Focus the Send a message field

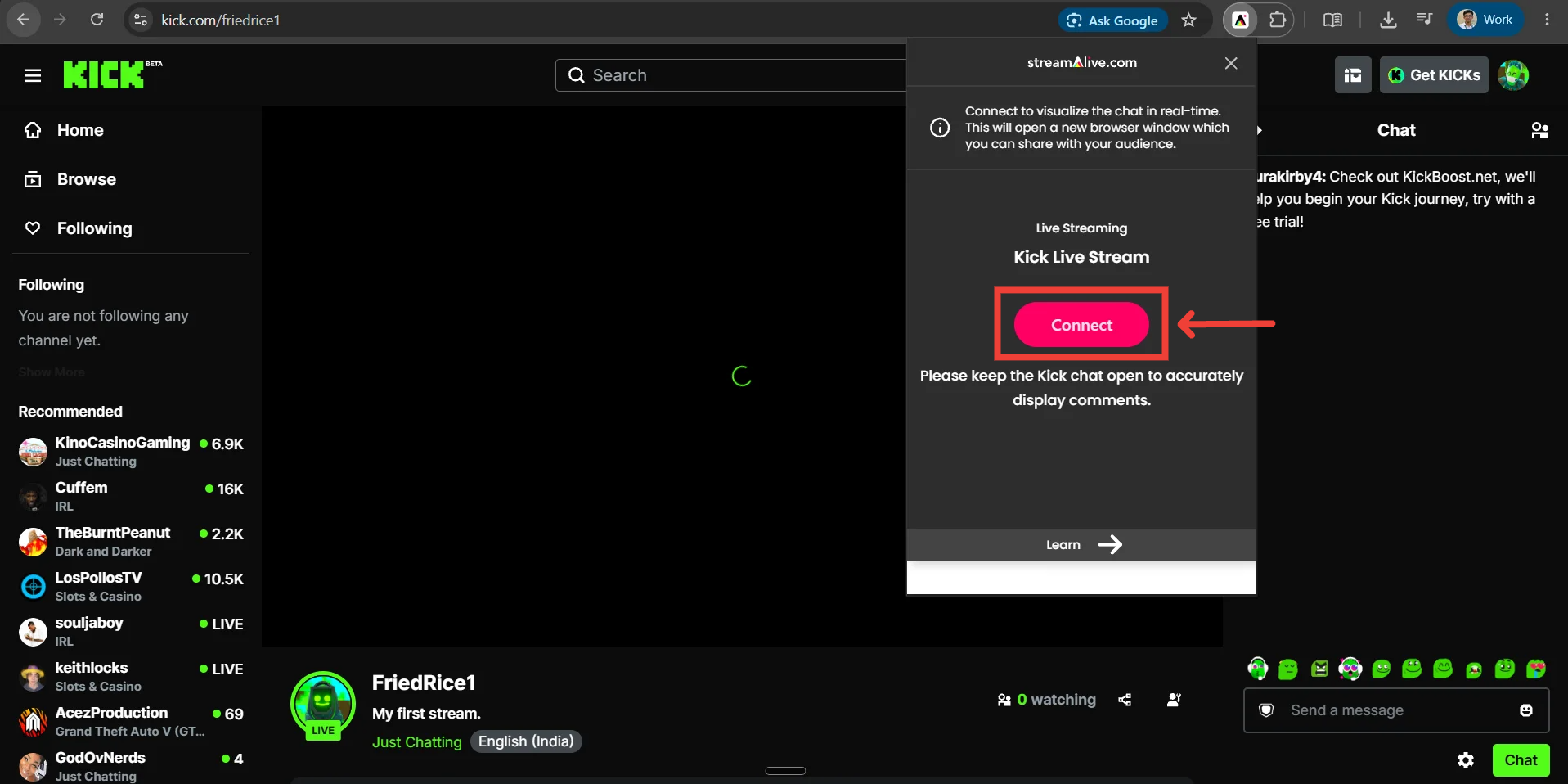pyautogui.click(x=1396, y=710)
